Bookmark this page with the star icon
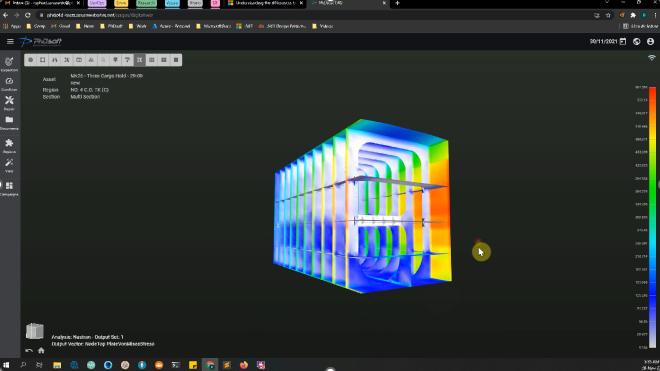Screen dimensions: 660x371 (x=608, y=15)
